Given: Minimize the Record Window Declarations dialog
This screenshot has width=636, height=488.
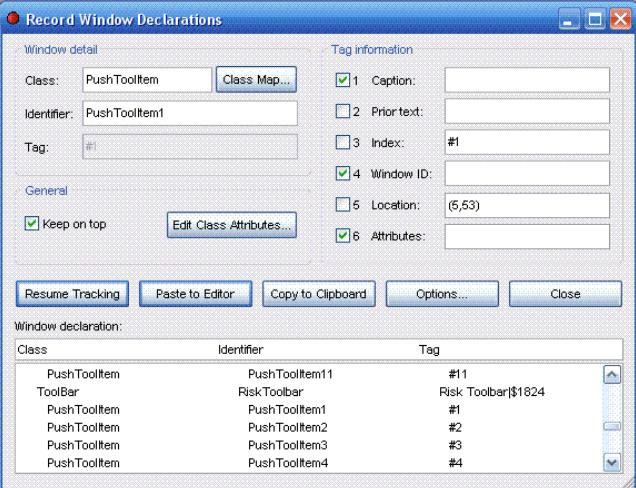Looking at the screenshot, I should (x=569, y=19).
